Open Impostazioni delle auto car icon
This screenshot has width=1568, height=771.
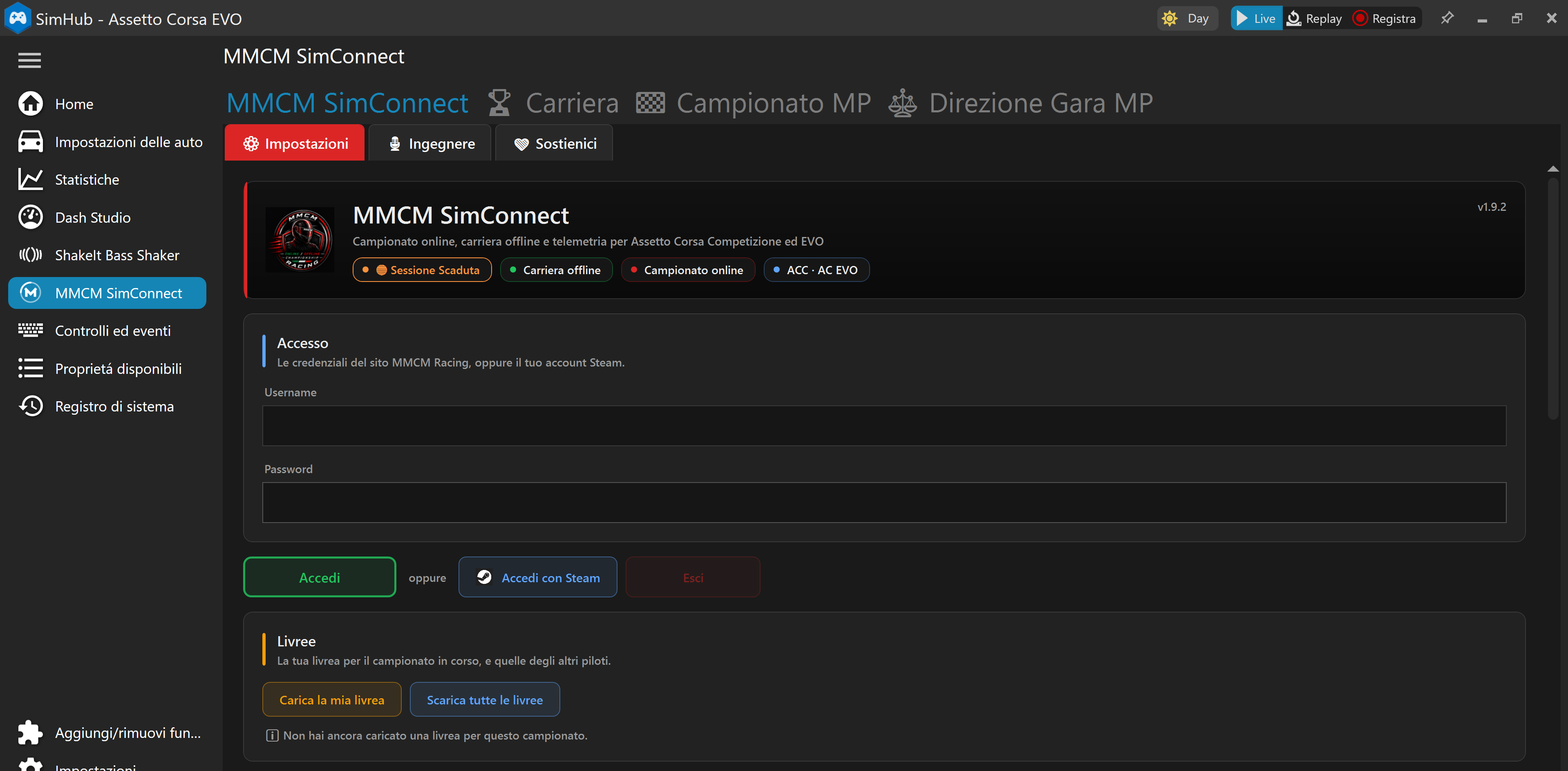30,142
